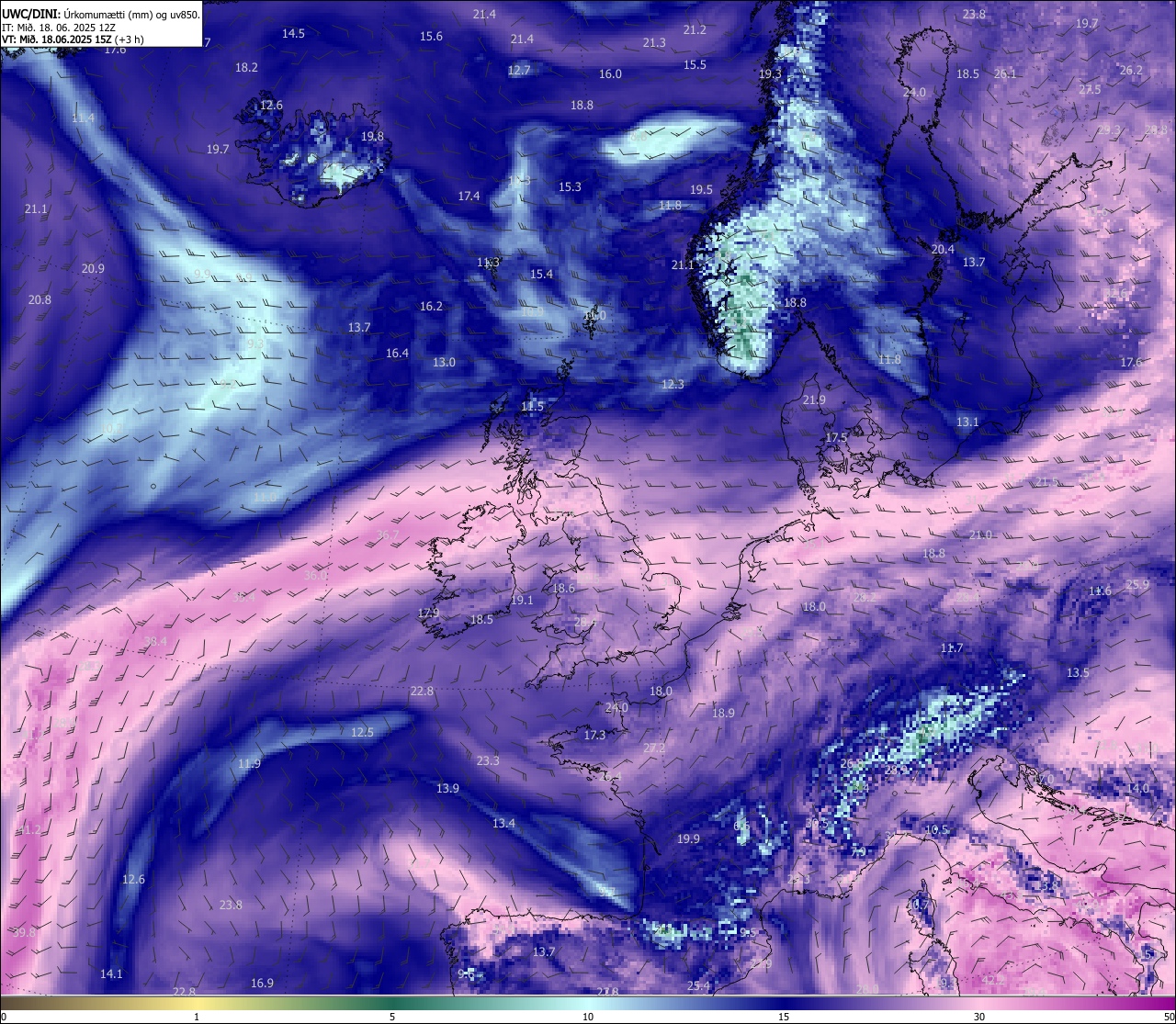Select the 16.2 value in the North Atlantic
Screen dimensions: 1176x1024
(x=431, y=307)
